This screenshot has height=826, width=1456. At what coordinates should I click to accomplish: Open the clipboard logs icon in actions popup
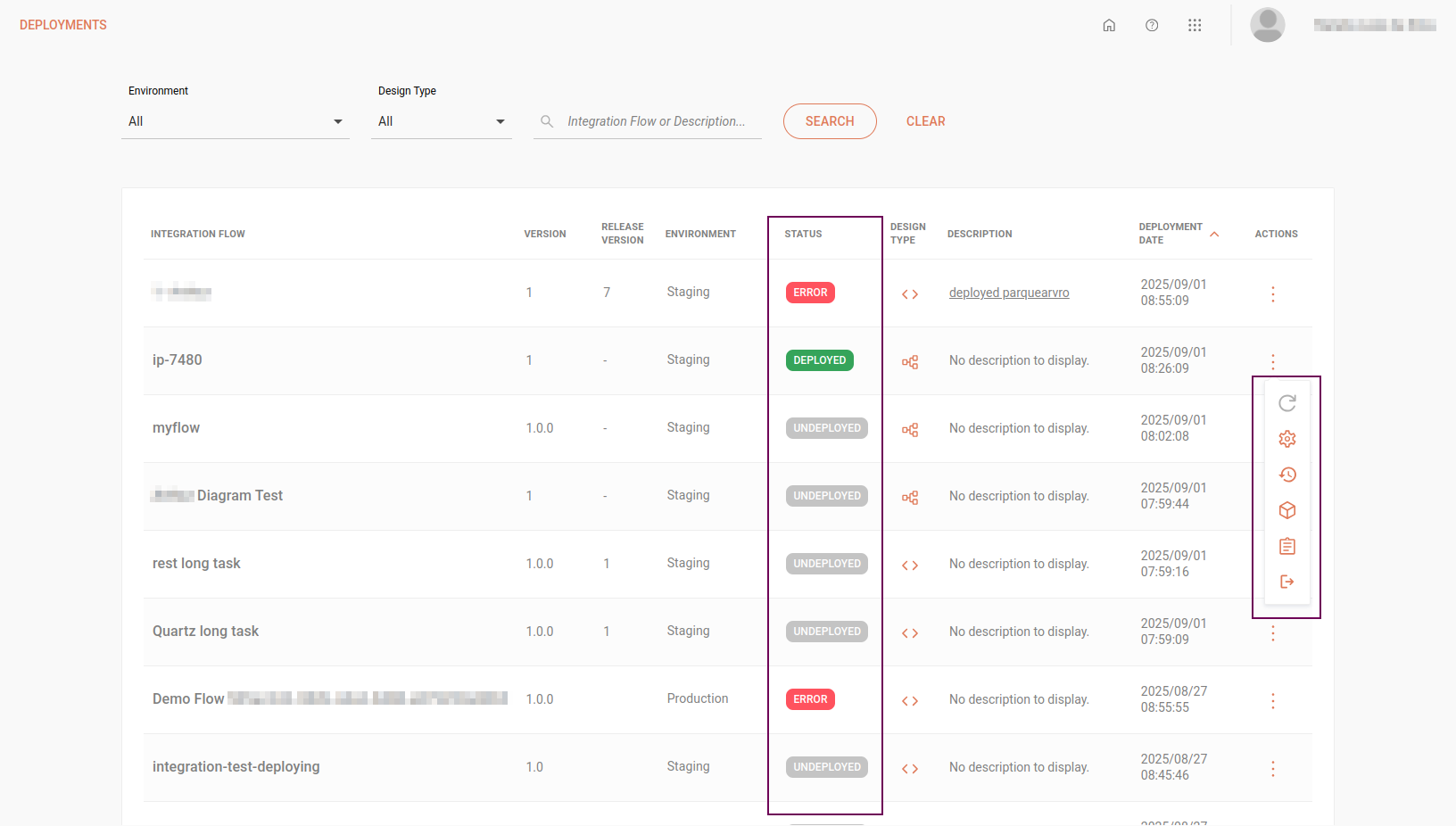(1286, 546)
